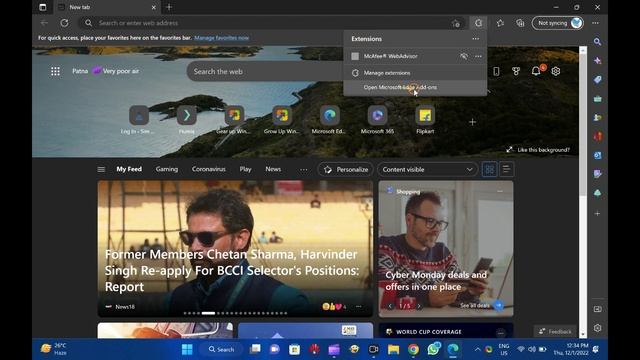Open the Feedback button

tap(555, 331)
